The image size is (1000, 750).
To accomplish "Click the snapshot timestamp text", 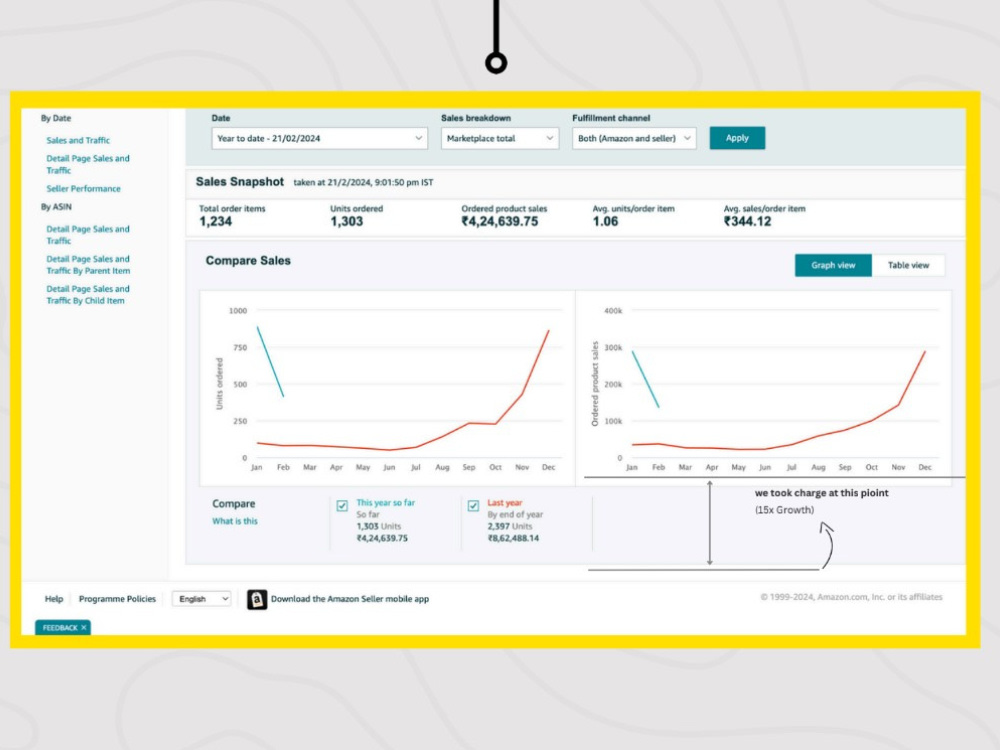I will point(364,182).
